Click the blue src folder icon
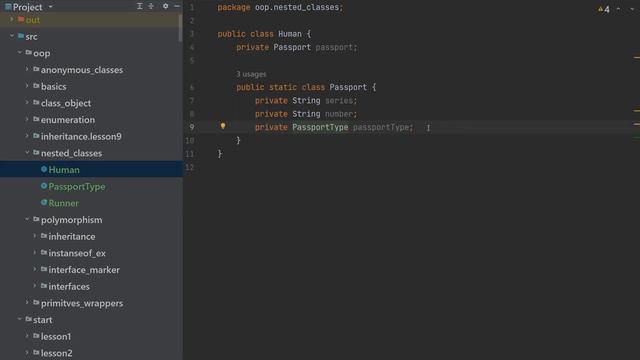This screenshot has height=360, width=640. tap(21, 36)
